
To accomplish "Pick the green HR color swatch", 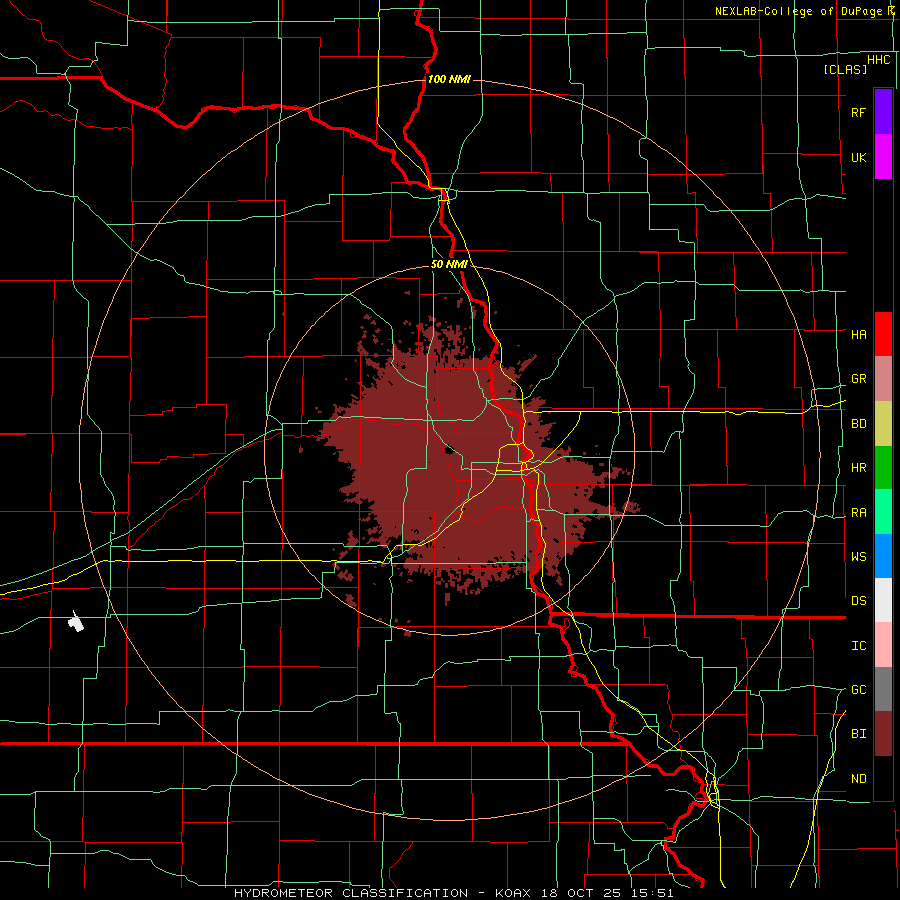I will pyautogui.click(x=883, y=468).
